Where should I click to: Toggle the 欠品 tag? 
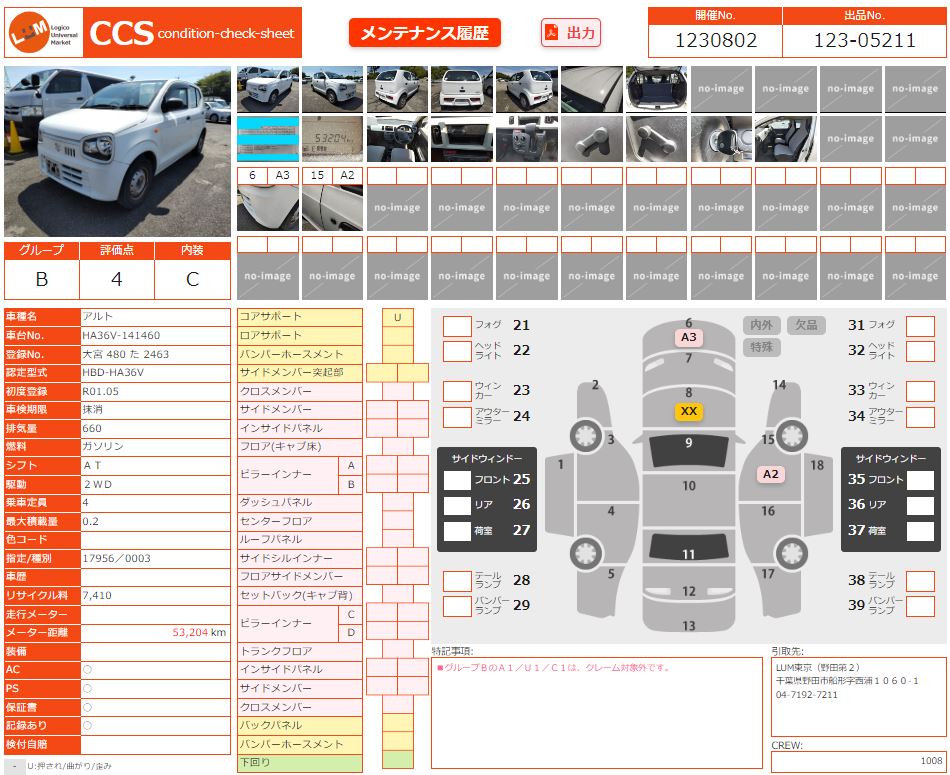tap(806, 325)
